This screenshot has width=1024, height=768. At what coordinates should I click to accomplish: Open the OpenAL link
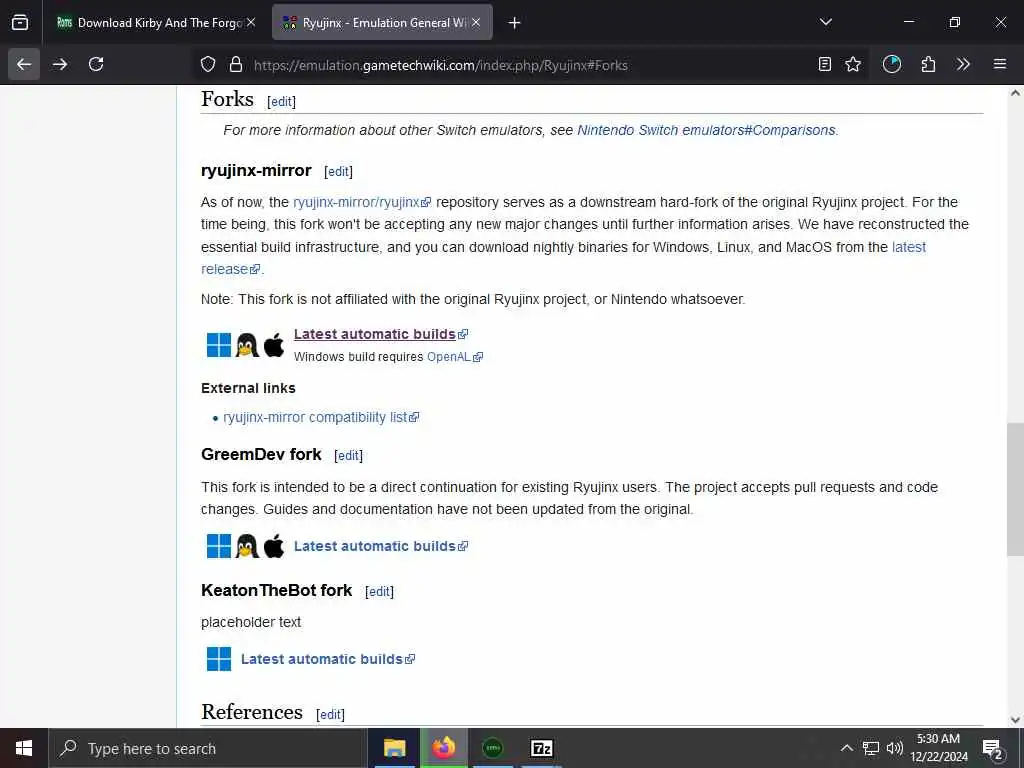tap(455, 357)
